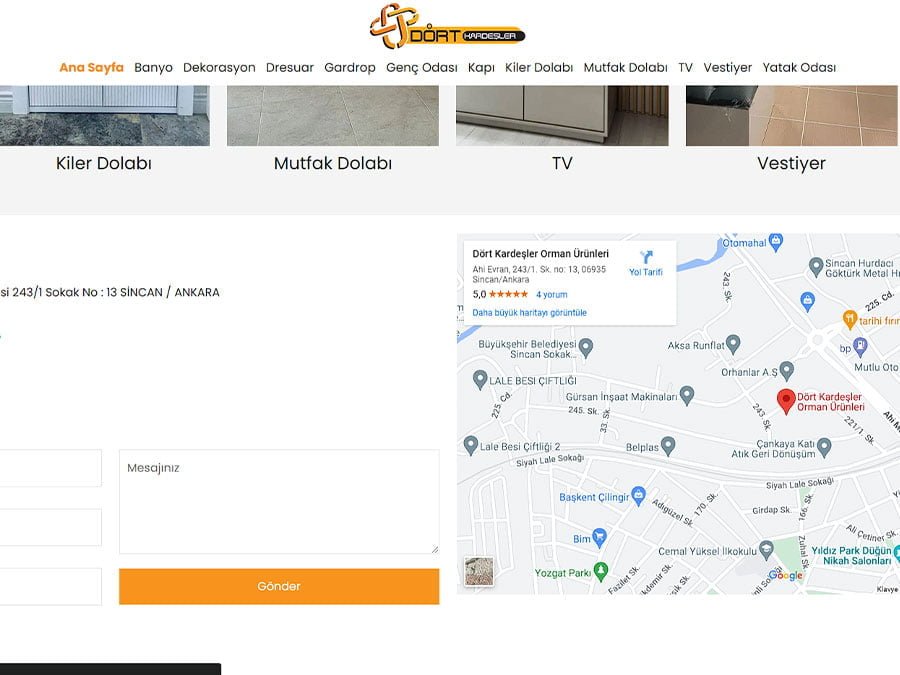Click the Yol Tarifi directions icon
Screen dimensions: 900x675
pos(645,258)
